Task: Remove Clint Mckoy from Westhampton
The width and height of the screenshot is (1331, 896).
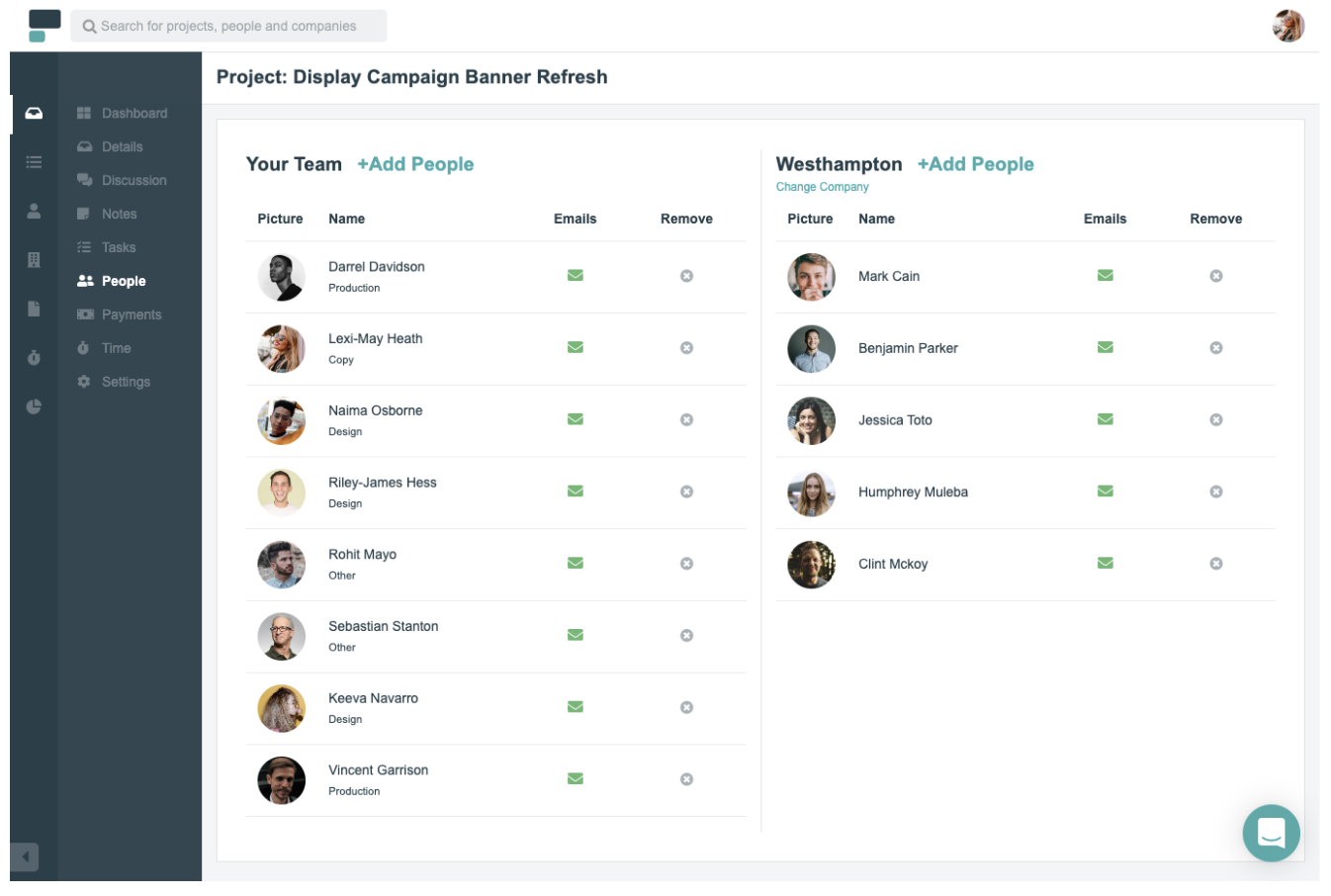Action: (1215, 564)
